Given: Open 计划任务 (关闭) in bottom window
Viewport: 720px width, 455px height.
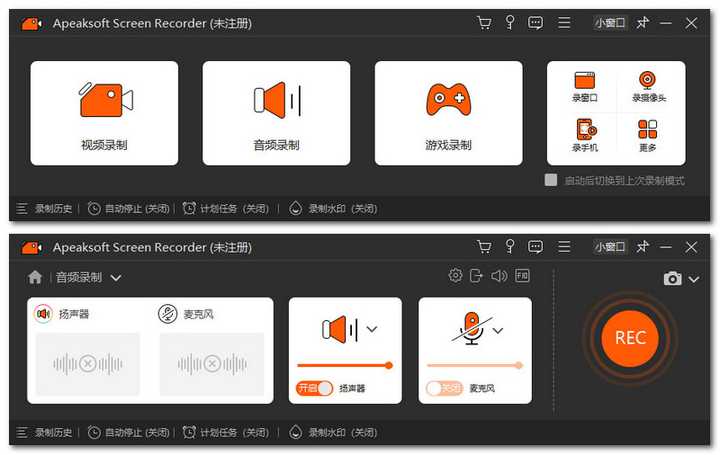Looking at the screenshot, I should (225, 433).
